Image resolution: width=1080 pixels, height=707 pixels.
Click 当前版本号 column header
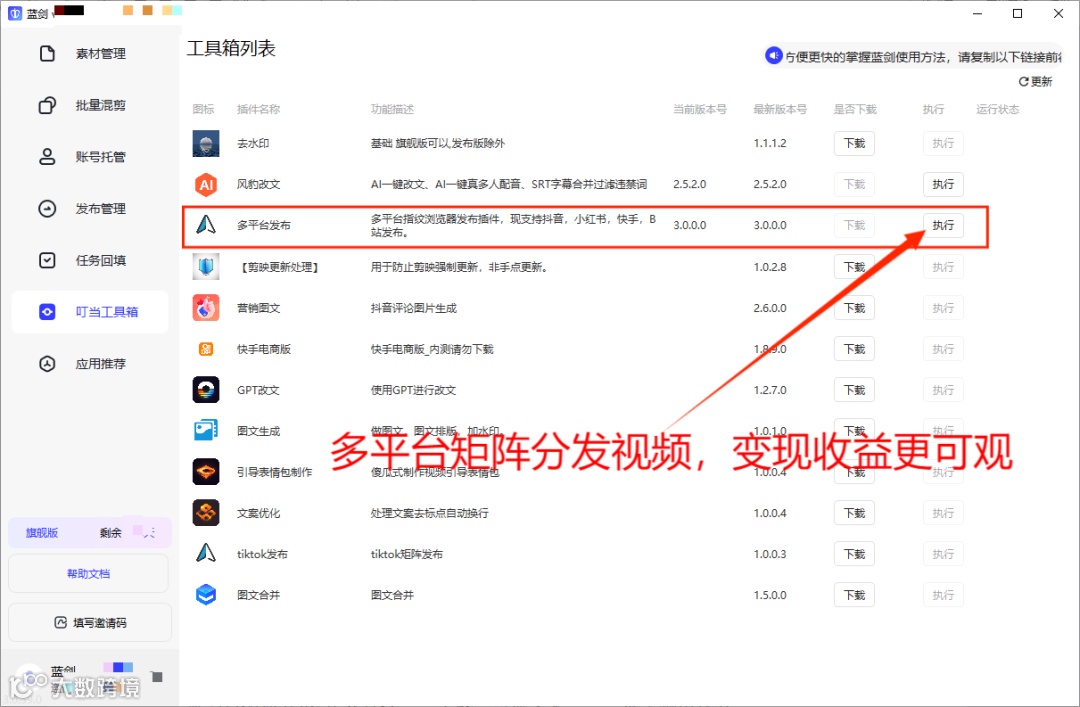point(699,109)
